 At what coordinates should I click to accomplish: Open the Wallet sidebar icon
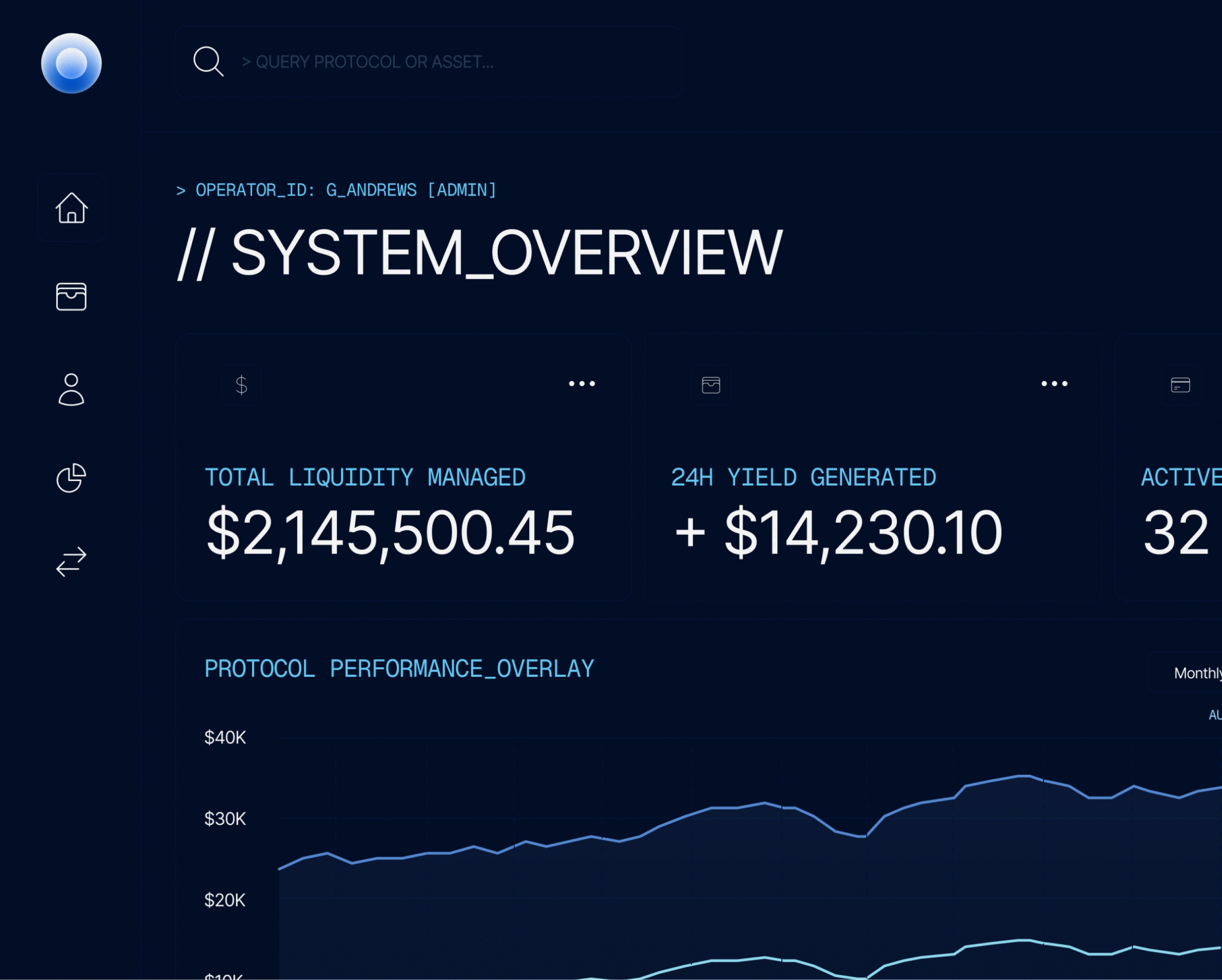pos(71,297)
